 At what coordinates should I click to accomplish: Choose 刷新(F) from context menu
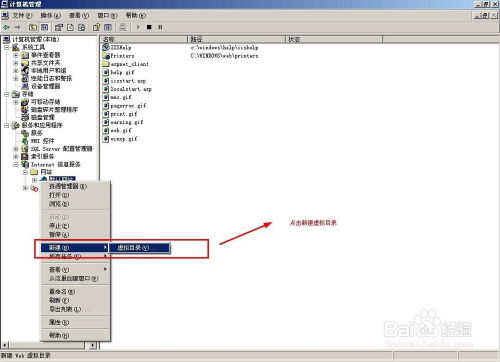74,300
